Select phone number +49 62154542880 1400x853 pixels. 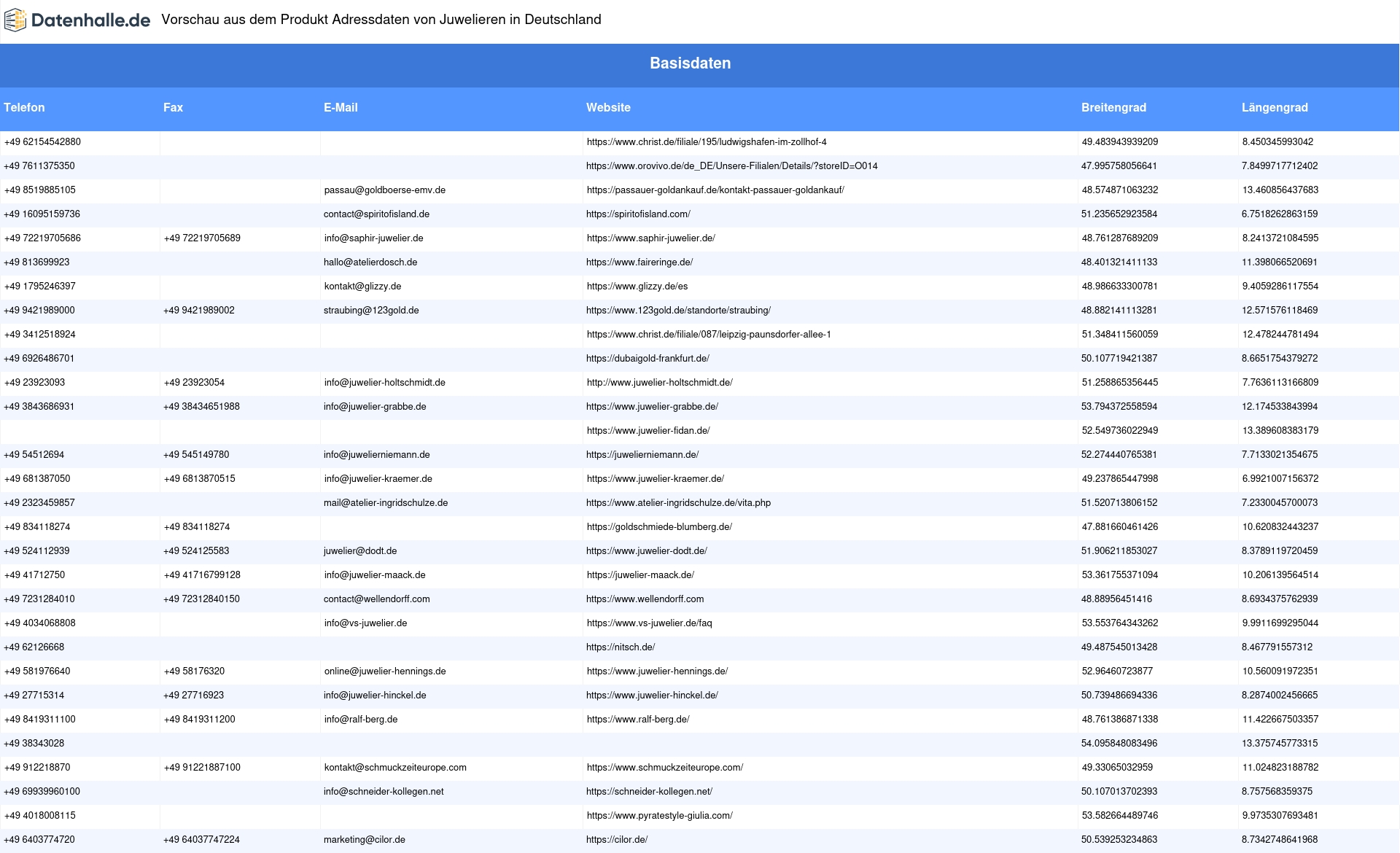42,142
